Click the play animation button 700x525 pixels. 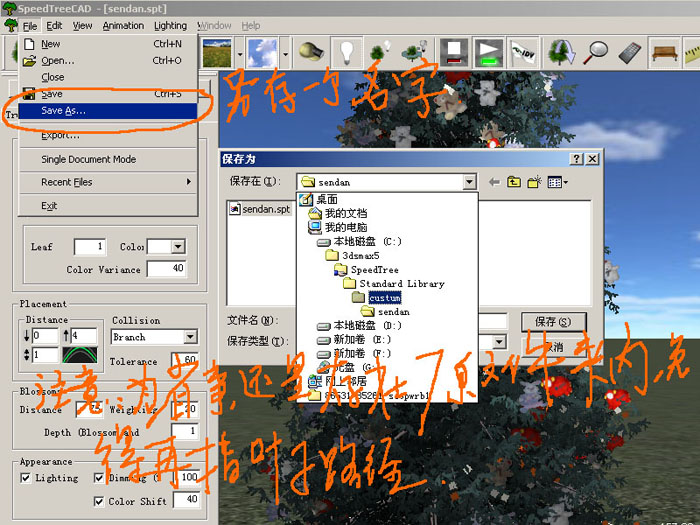point(488,52)
